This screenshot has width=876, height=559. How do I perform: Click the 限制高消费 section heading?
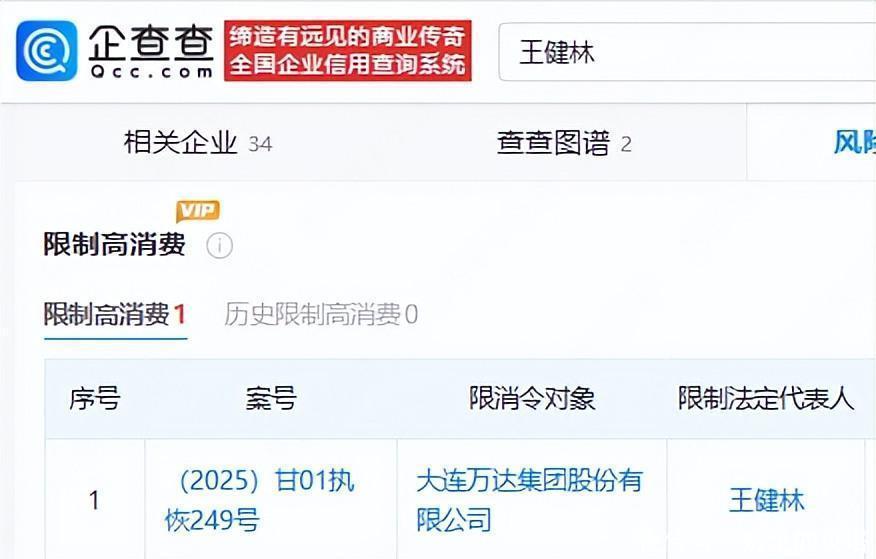115,245
